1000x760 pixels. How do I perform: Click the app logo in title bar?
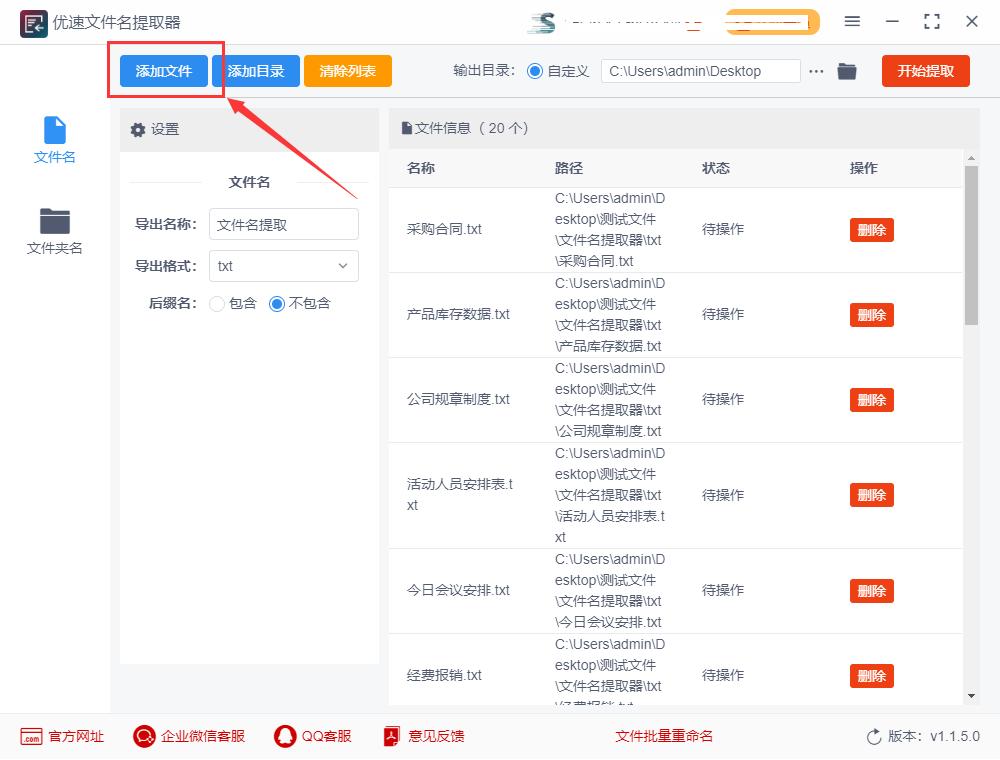point(32,22)
